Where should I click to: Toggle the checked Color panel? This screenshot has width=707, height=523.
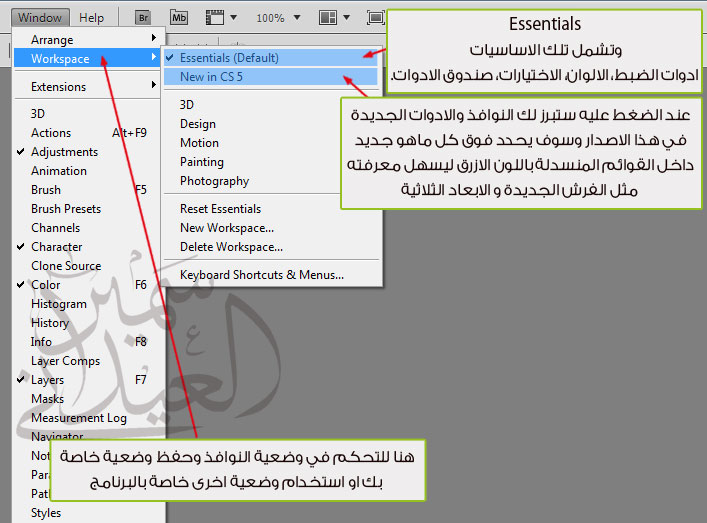(x=89, y=285)
